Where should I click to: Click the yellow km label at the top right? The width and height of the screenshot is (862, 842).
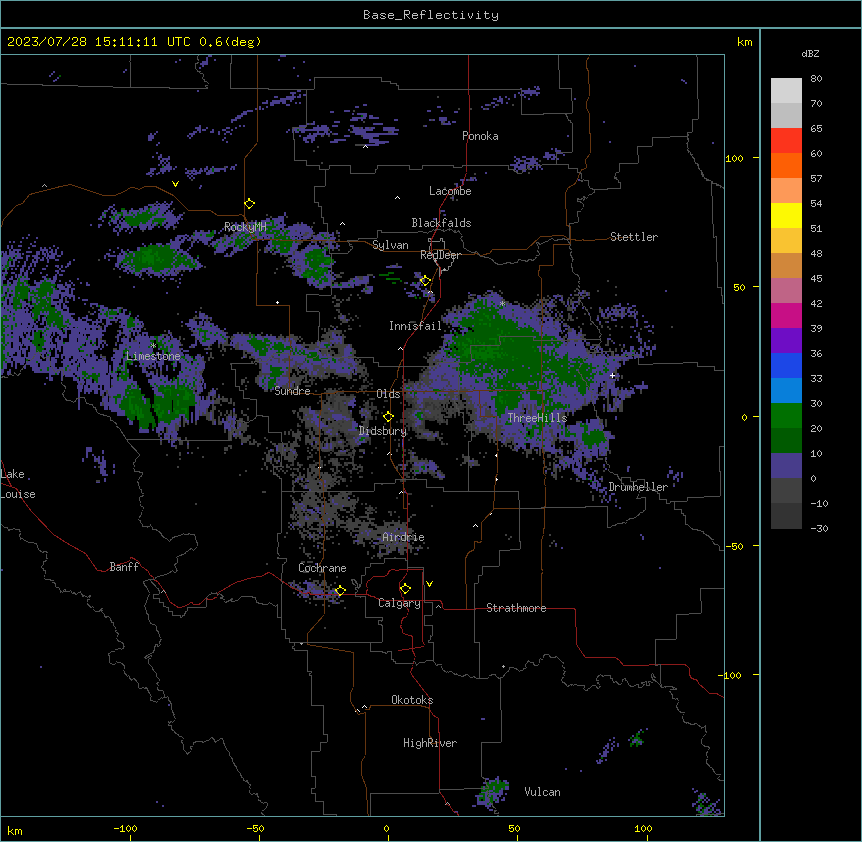coord(745,42)
